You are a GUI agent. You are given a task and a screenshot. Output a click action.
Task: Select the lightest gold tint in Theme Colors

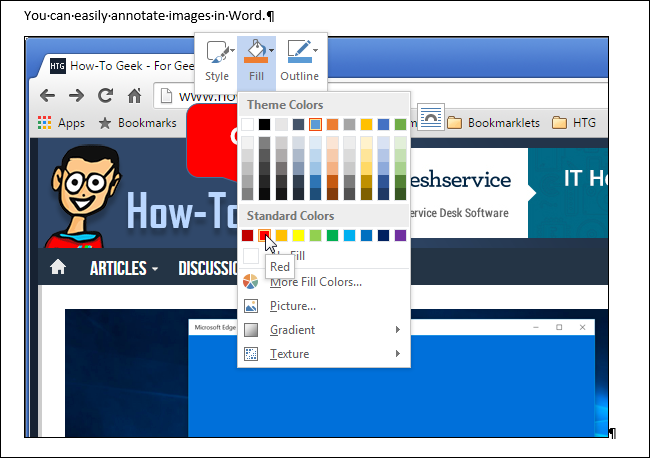366,143
